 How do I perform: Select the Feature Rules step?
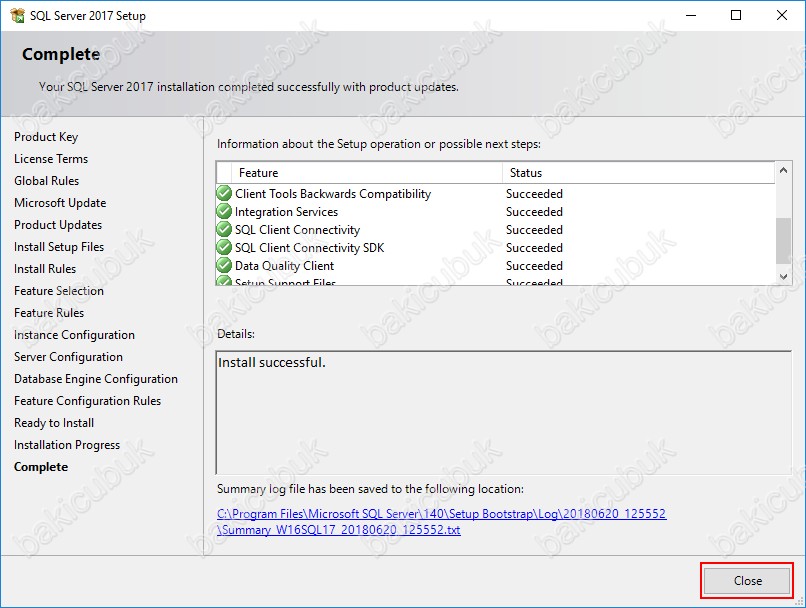pyautogui.click(x=49, y=313)
